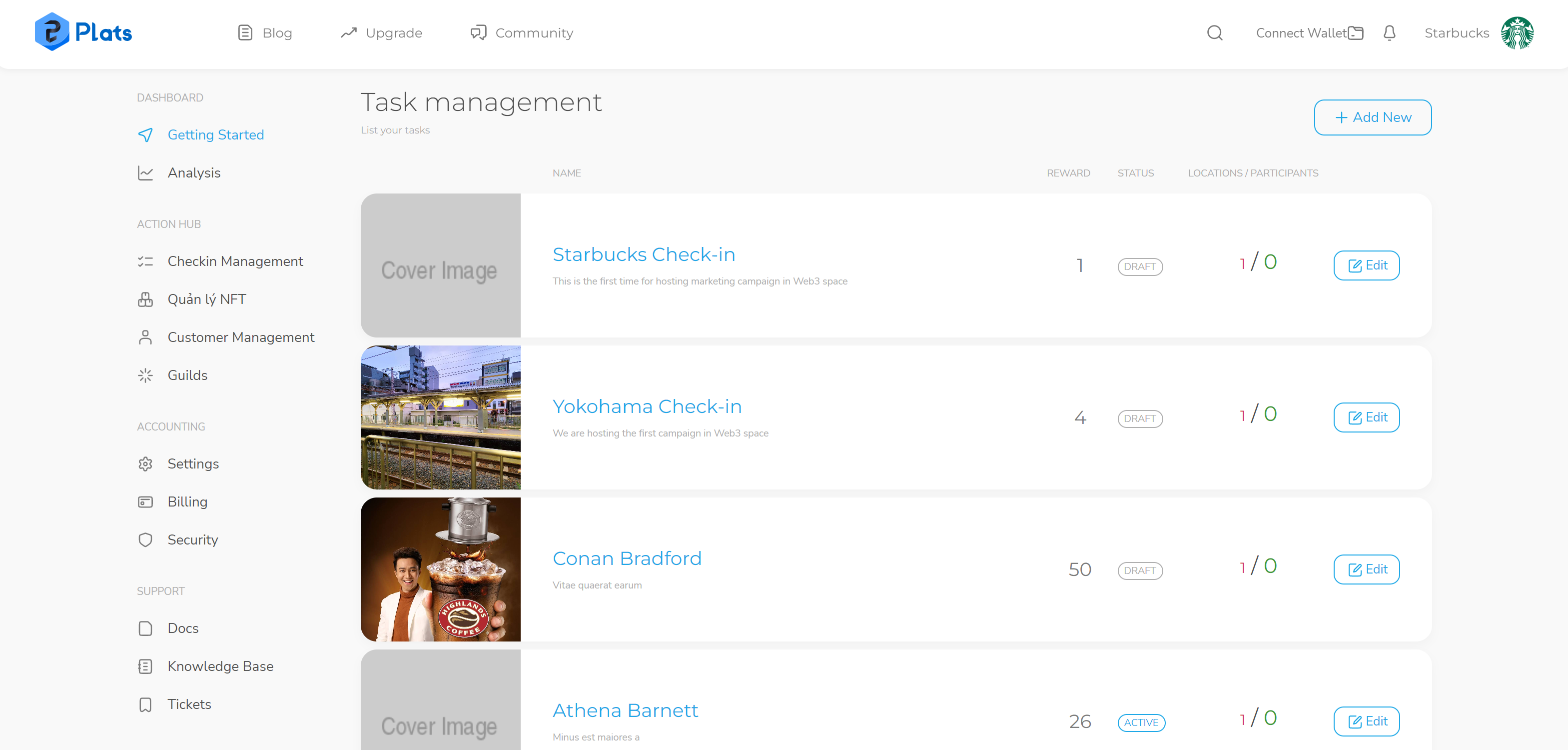
Task: Select the Getting Started menu item
Action: coord(215,134)
